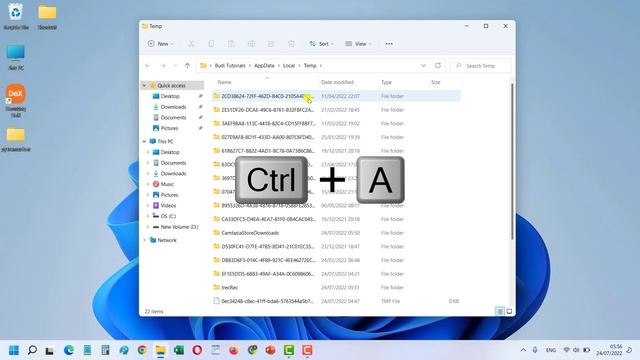Select Music under This PC
Viewport: 640px width, 360px height.
tap(167, 184)
